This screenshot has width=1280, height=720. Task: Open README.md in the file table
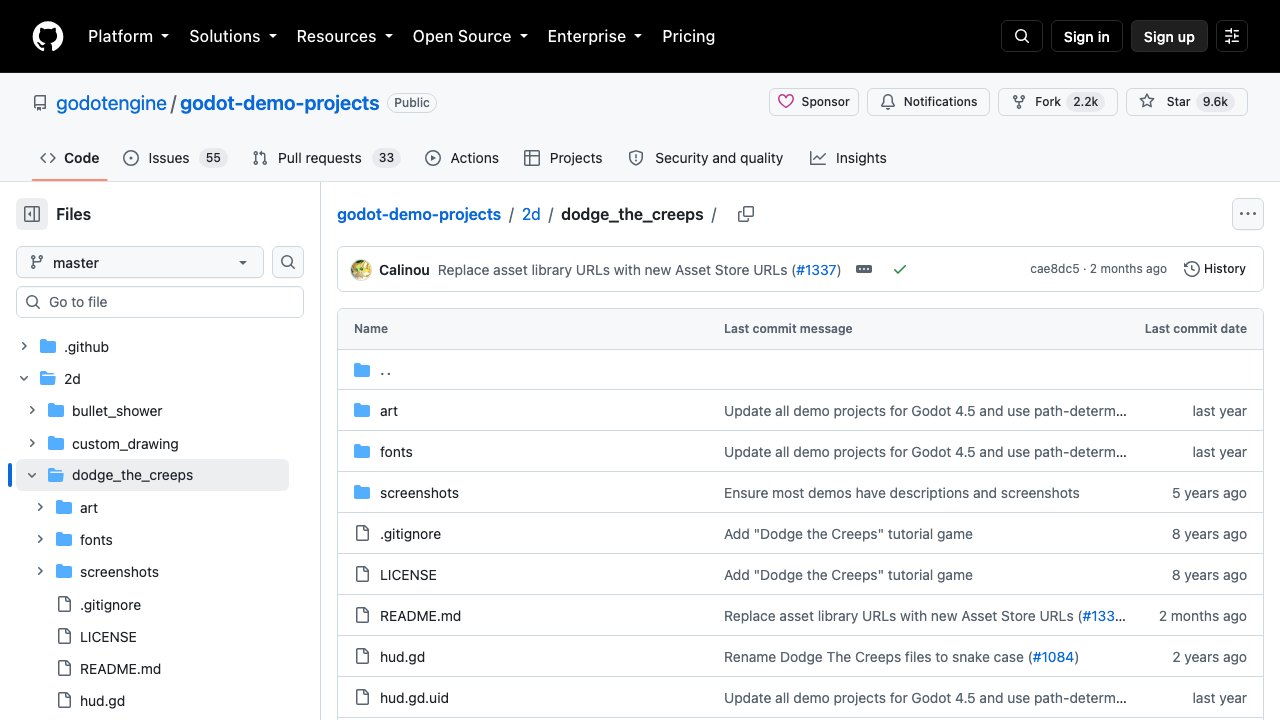pyautogui.click(x=420, y=616)
